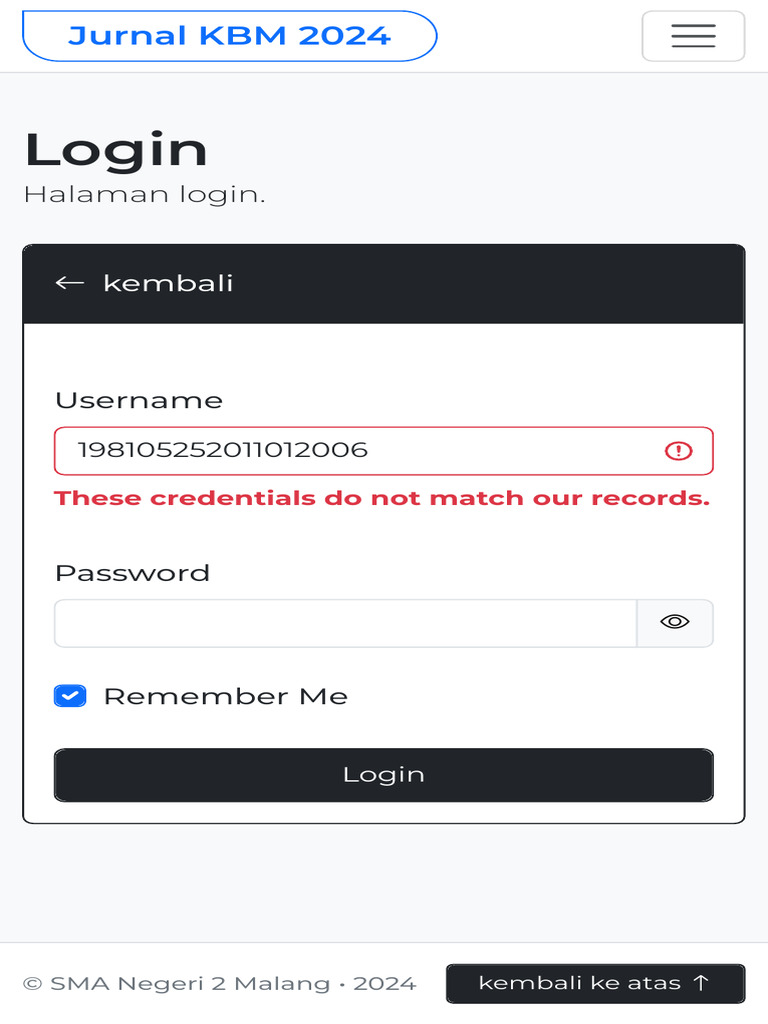
Task: Open the Jurnal KBM 2024 home link
Action: (229, 36)
